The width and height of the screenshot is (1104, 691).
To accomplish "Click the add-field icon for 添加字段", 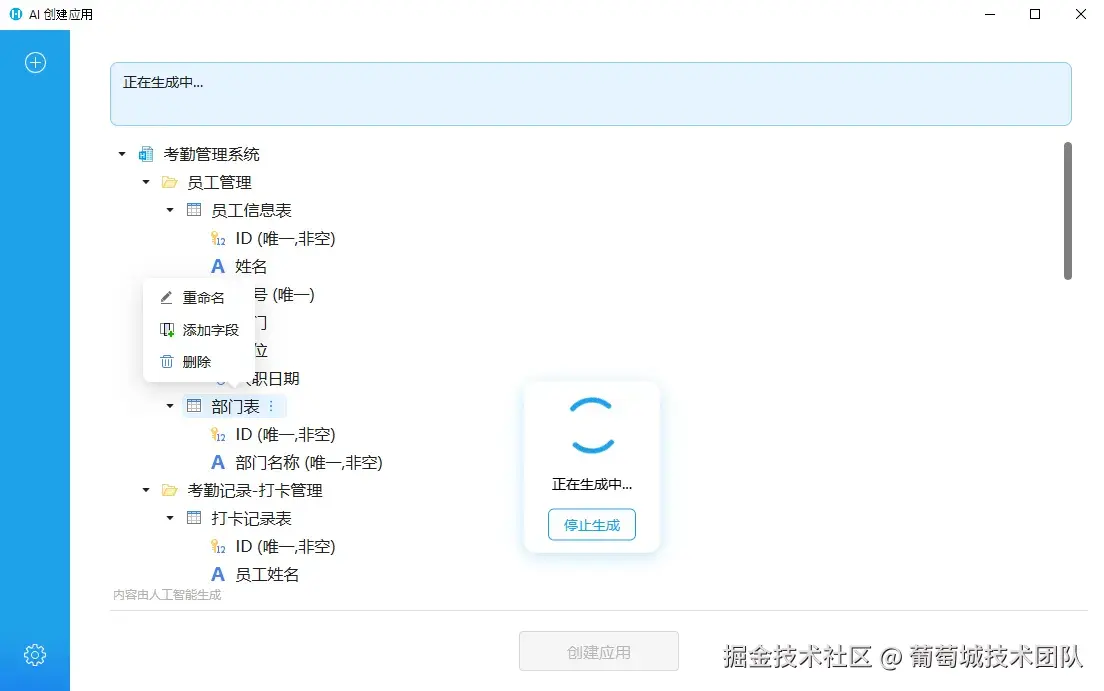I will coord(167,330).
